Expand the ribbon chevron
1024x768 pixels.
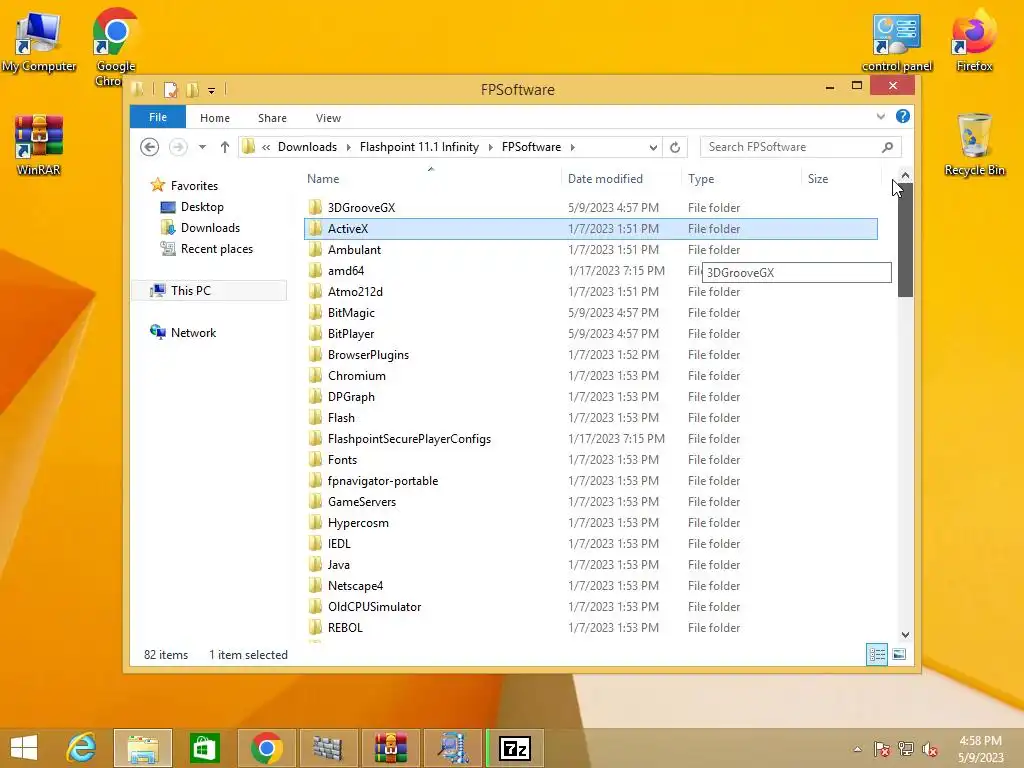pyautogui.click(x=880, y=117)
